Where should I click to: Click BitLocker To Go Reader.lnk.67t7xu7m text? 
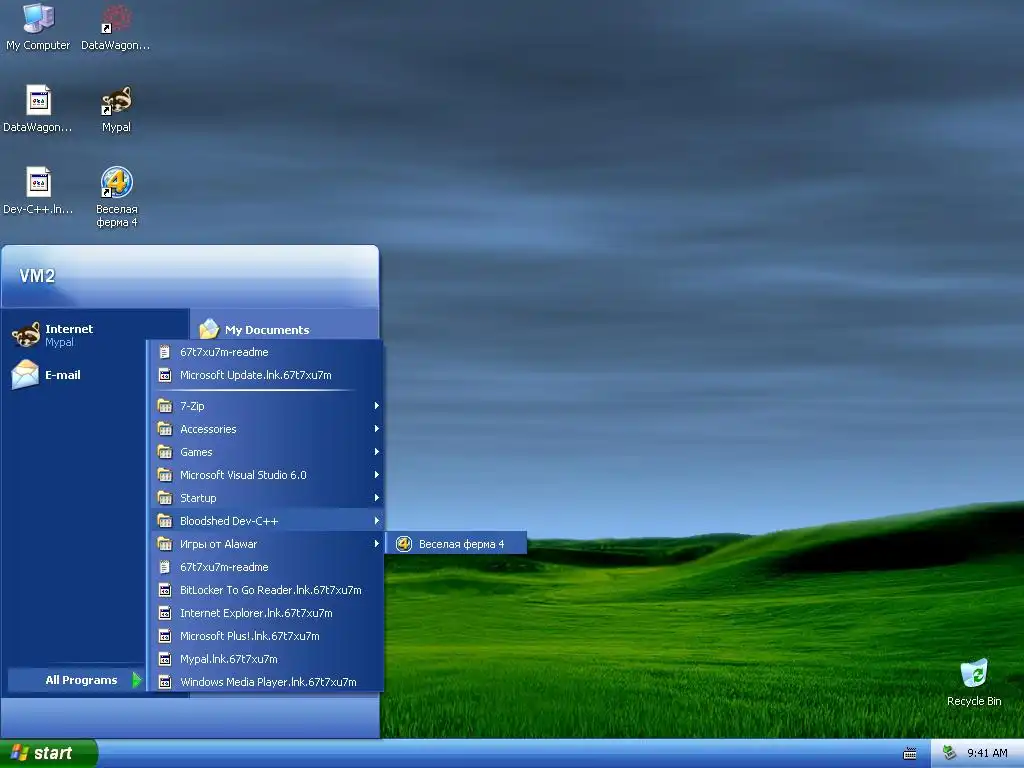(x=270, y=590)
